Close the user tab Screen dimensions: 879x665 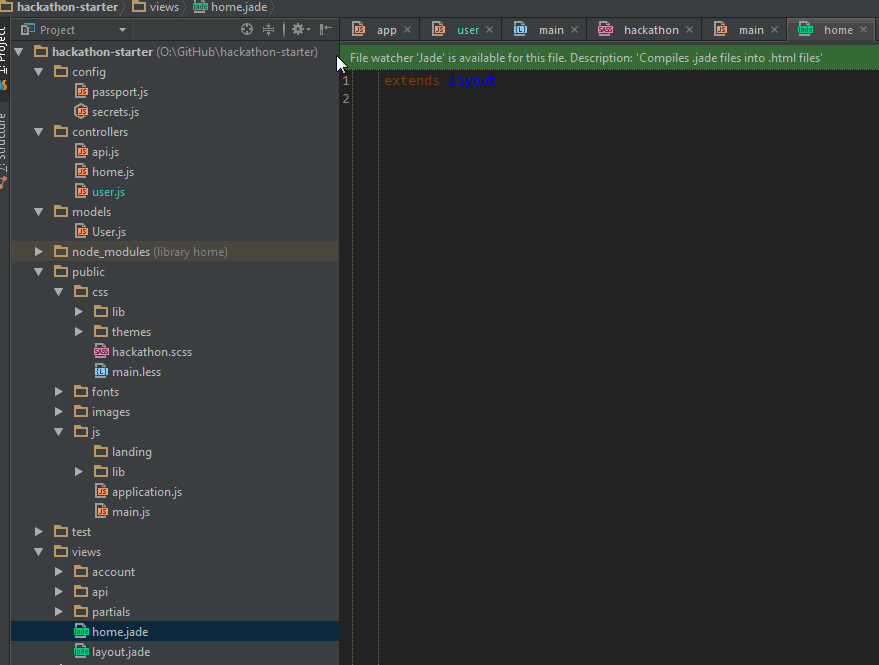point(489,30)
